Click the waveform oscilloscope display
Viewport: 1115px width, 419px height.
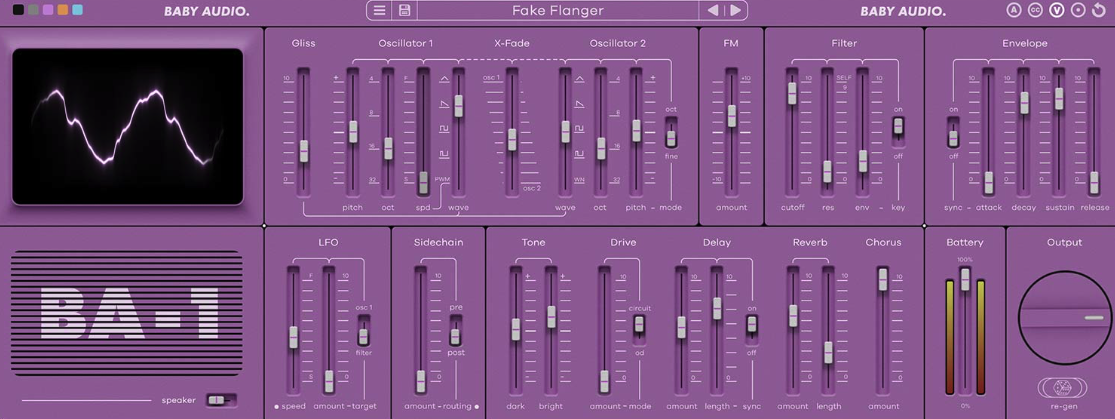[127, 126]
